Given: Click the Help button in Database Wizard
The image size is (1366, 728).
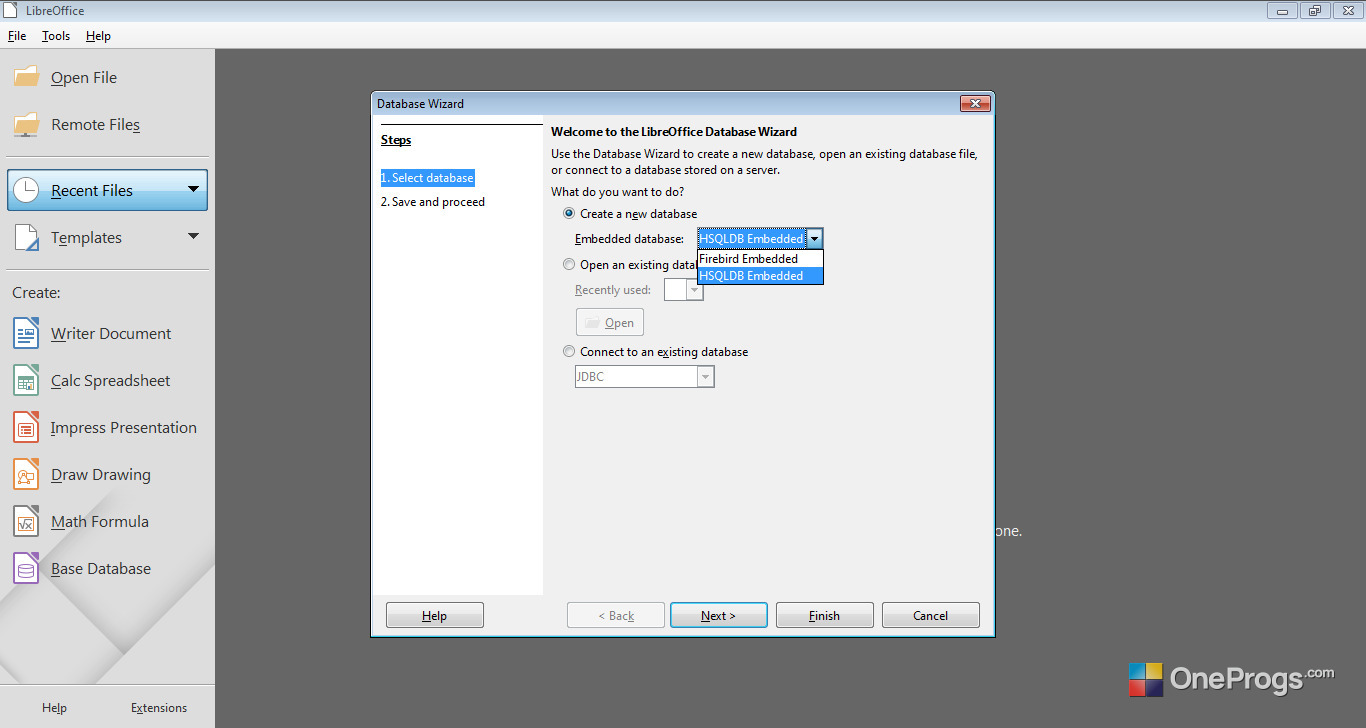Looking at the screenshot, I should (x=435, y=615).
